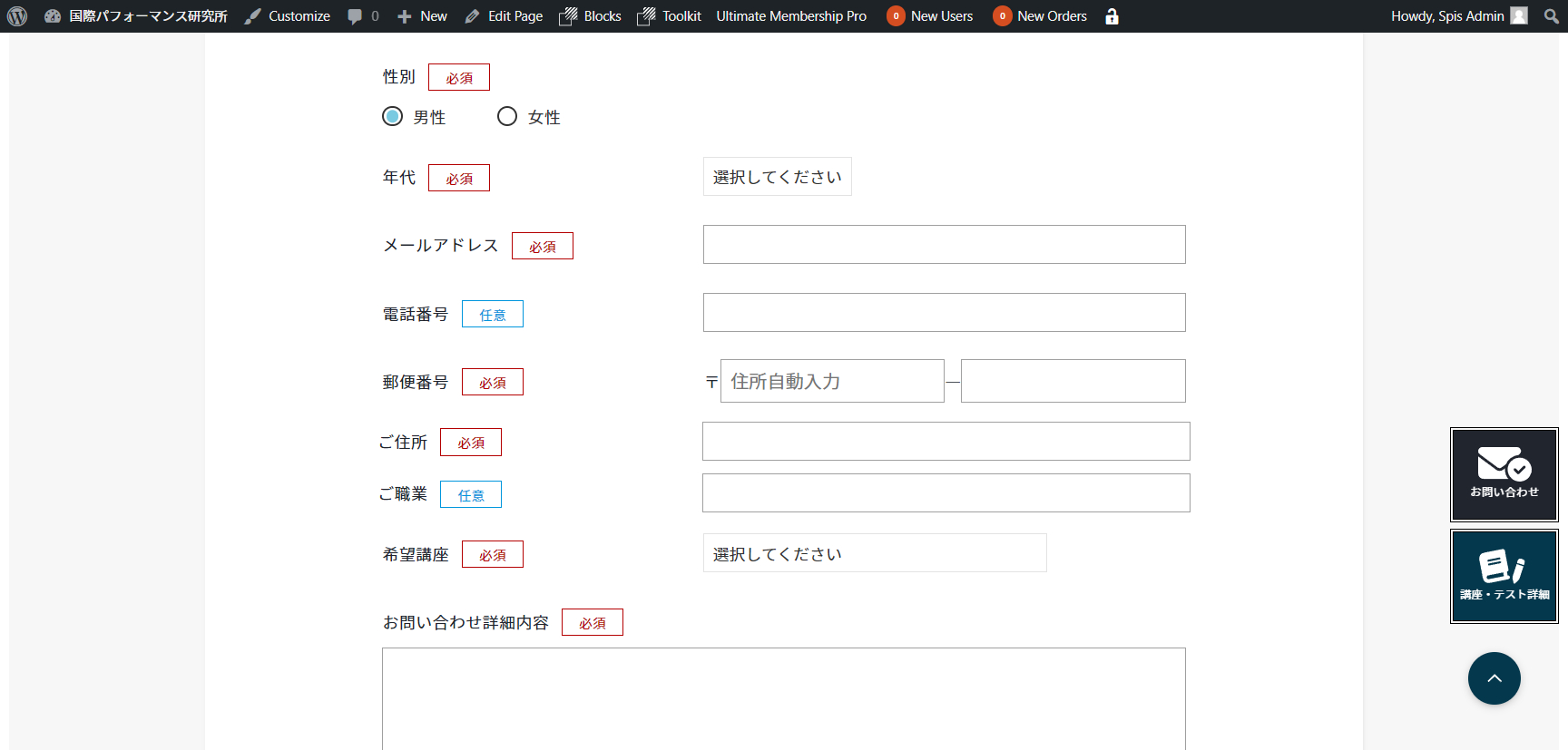Viewport: 1568px width, 750px height.
Task: Open the お問い合わせ mail icon button
Action: [1504, 474]
